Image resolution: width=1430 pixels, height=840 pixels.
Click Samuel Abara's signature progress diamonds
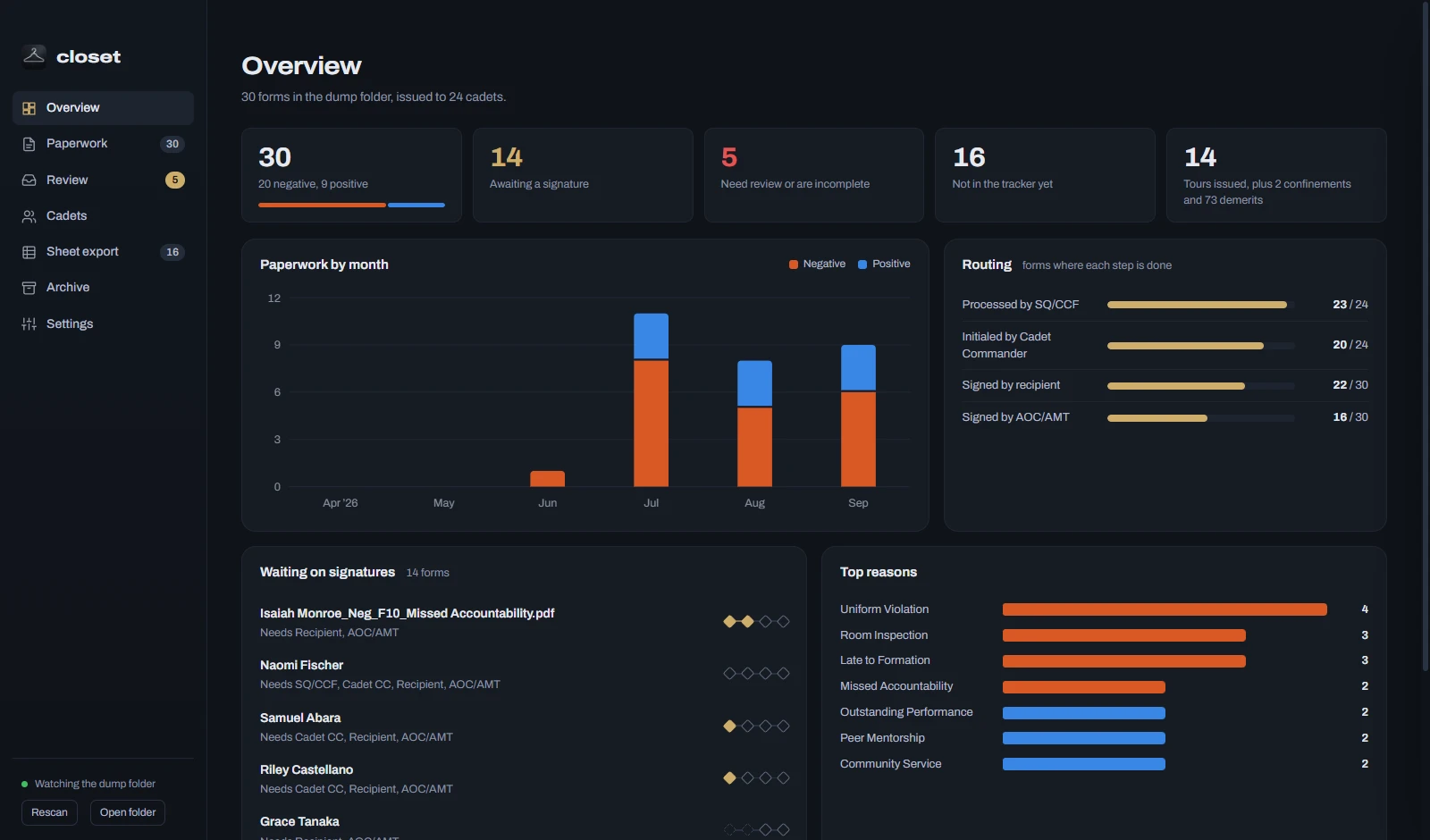(756, 726)
